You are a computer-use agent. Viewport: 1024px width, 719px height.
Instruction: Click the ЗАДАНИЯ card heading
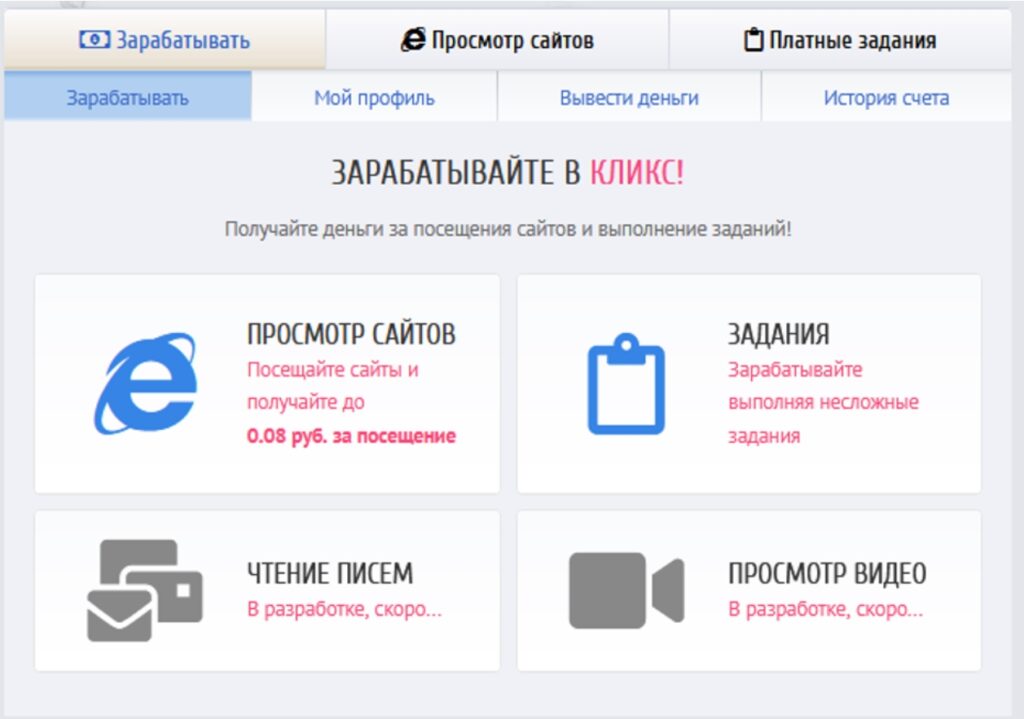coord(778,334)
